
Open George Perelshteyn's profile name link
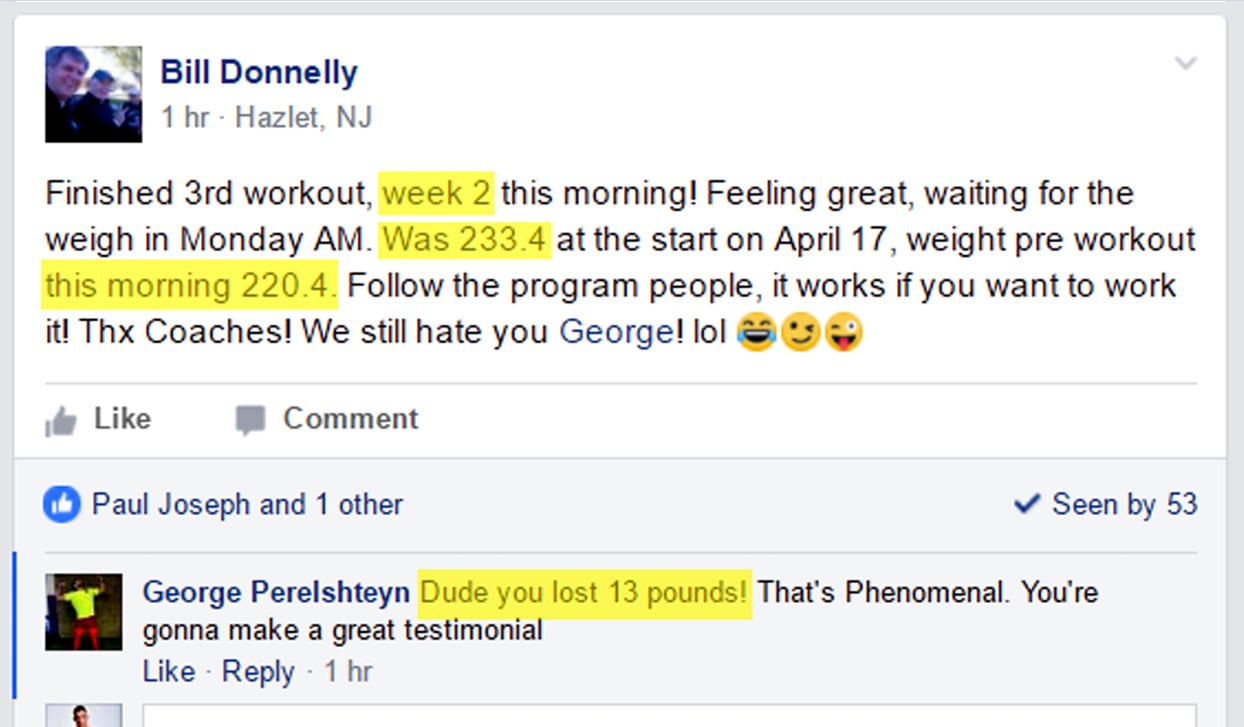pyautogui.click(x=276, y=592)
